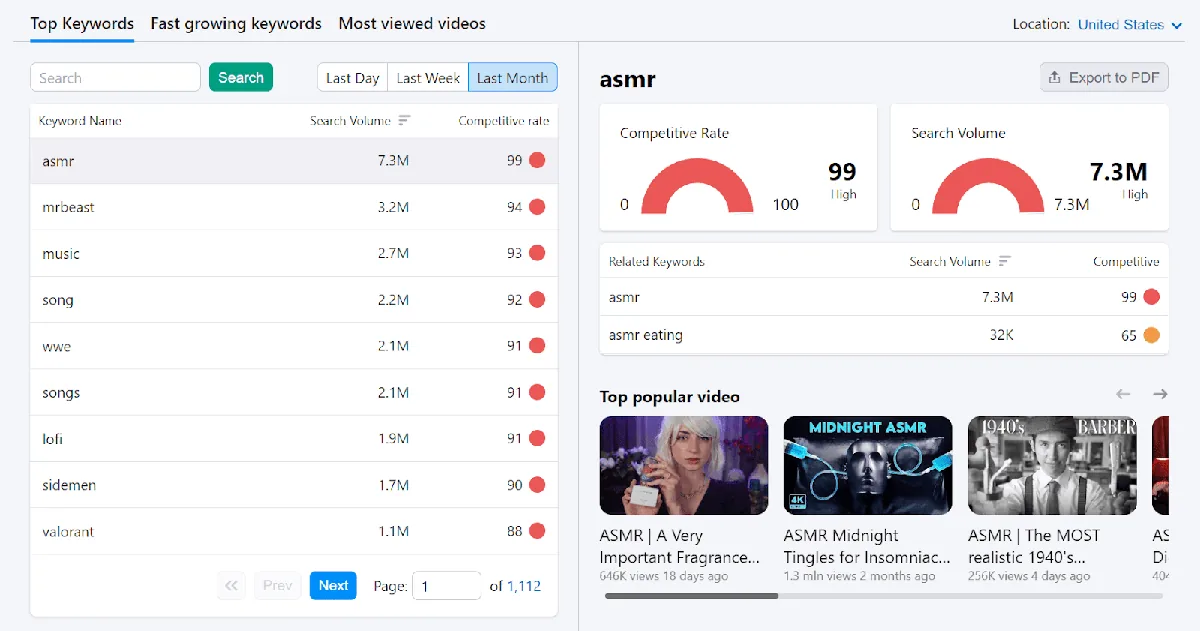This screenshot has height=631, width=1200.
Task: Show previous popular videos with left arrow
Action: point(1123,395)
